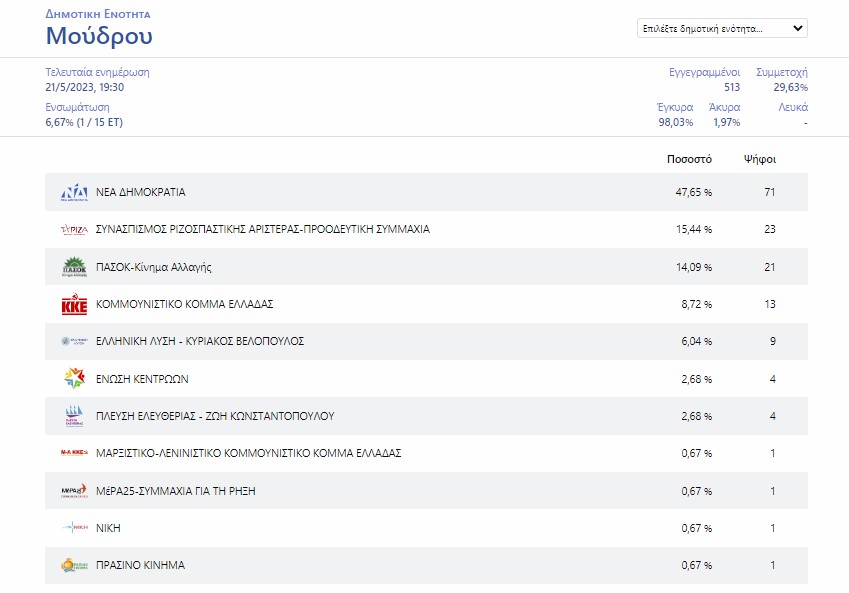Select the ΝΕΑ ΔΗΜΟΚΡΑΤΙΑ party name

click(140, 192)
